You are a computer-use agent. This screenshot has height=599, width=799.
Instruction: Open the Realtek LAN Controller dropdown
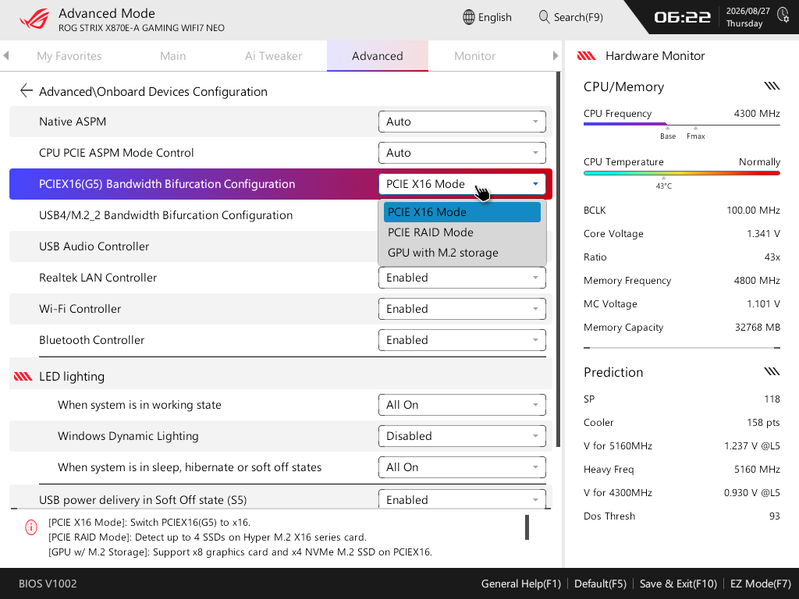(x=462, y=278)
